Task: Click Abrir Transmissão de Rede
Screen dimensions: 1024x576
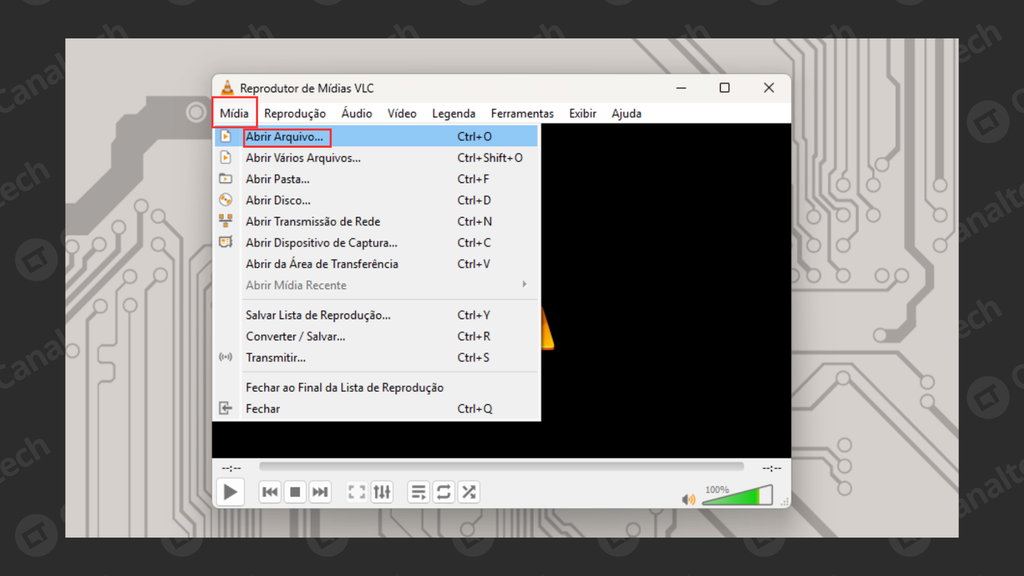Action: (x=313, y=222)
